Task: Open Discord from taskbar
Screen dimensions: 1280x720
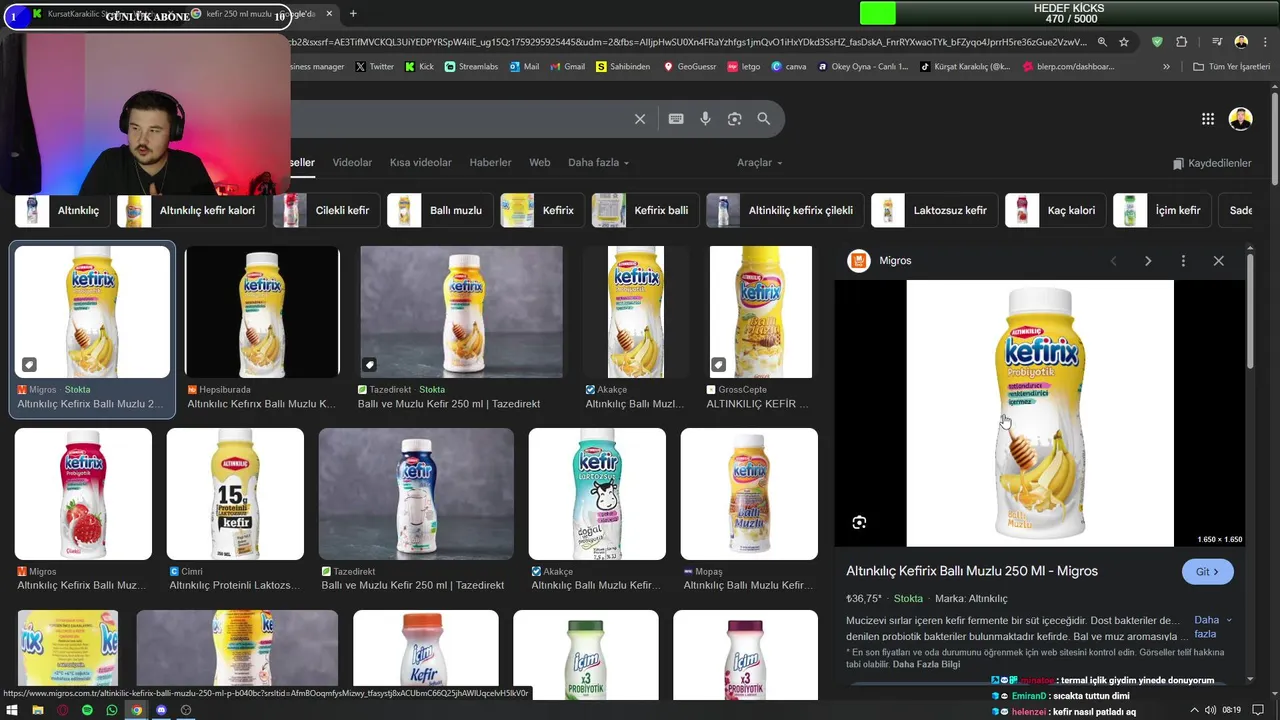Action: pos(161,710)
